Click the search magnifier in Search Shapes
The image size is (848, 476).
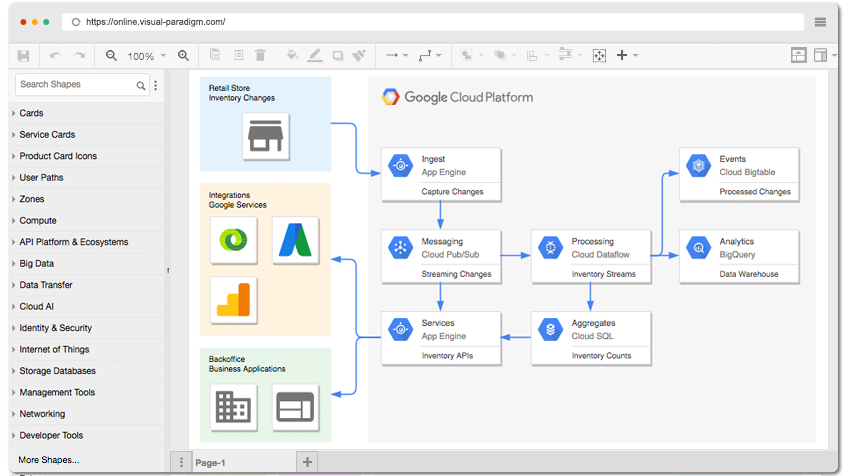pos(141,85)
